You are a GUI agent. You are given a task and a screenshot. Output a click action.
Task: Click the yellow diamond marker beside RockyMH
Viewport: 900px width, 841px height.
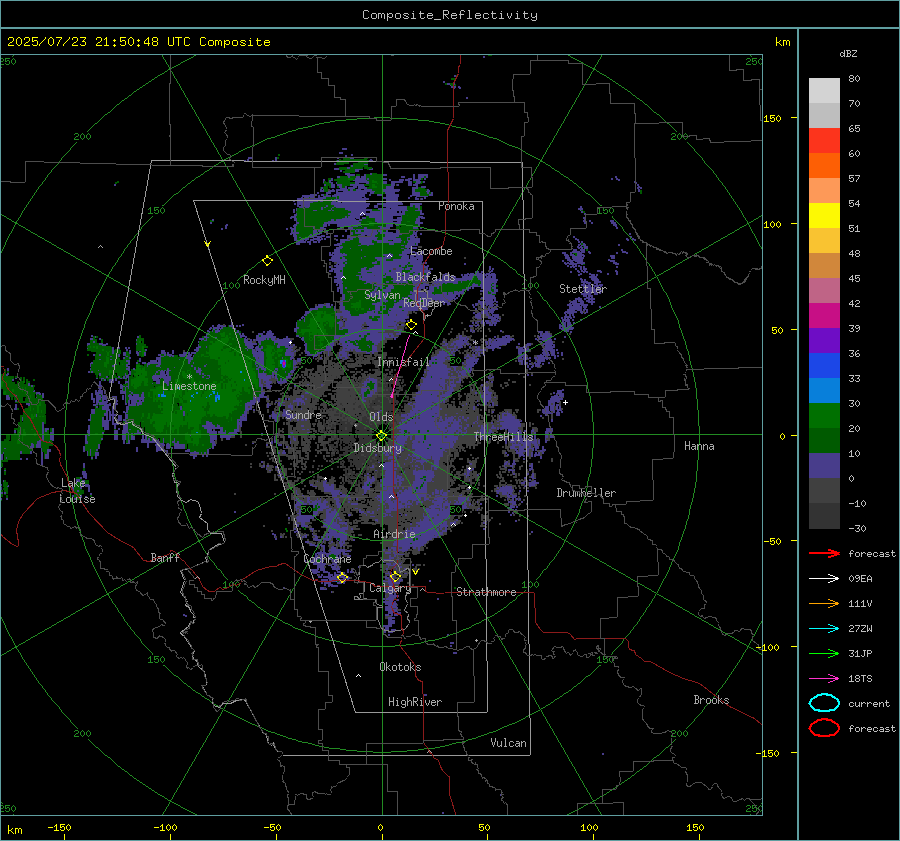click(267, 261)
